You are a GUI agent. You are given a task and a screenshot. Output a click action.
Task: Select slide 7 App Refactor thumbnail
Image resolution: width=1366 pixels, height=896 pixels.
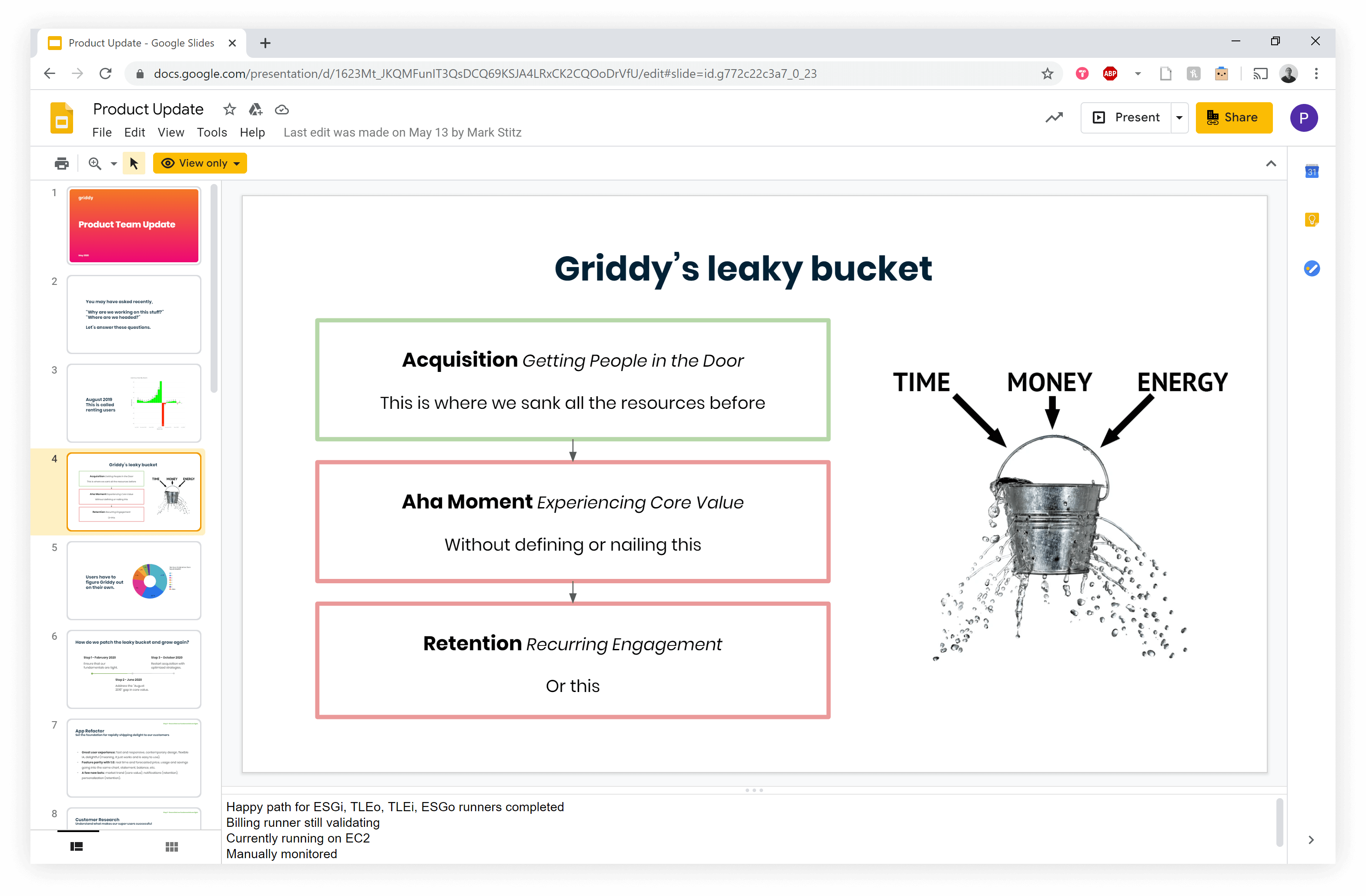point(134,758)
